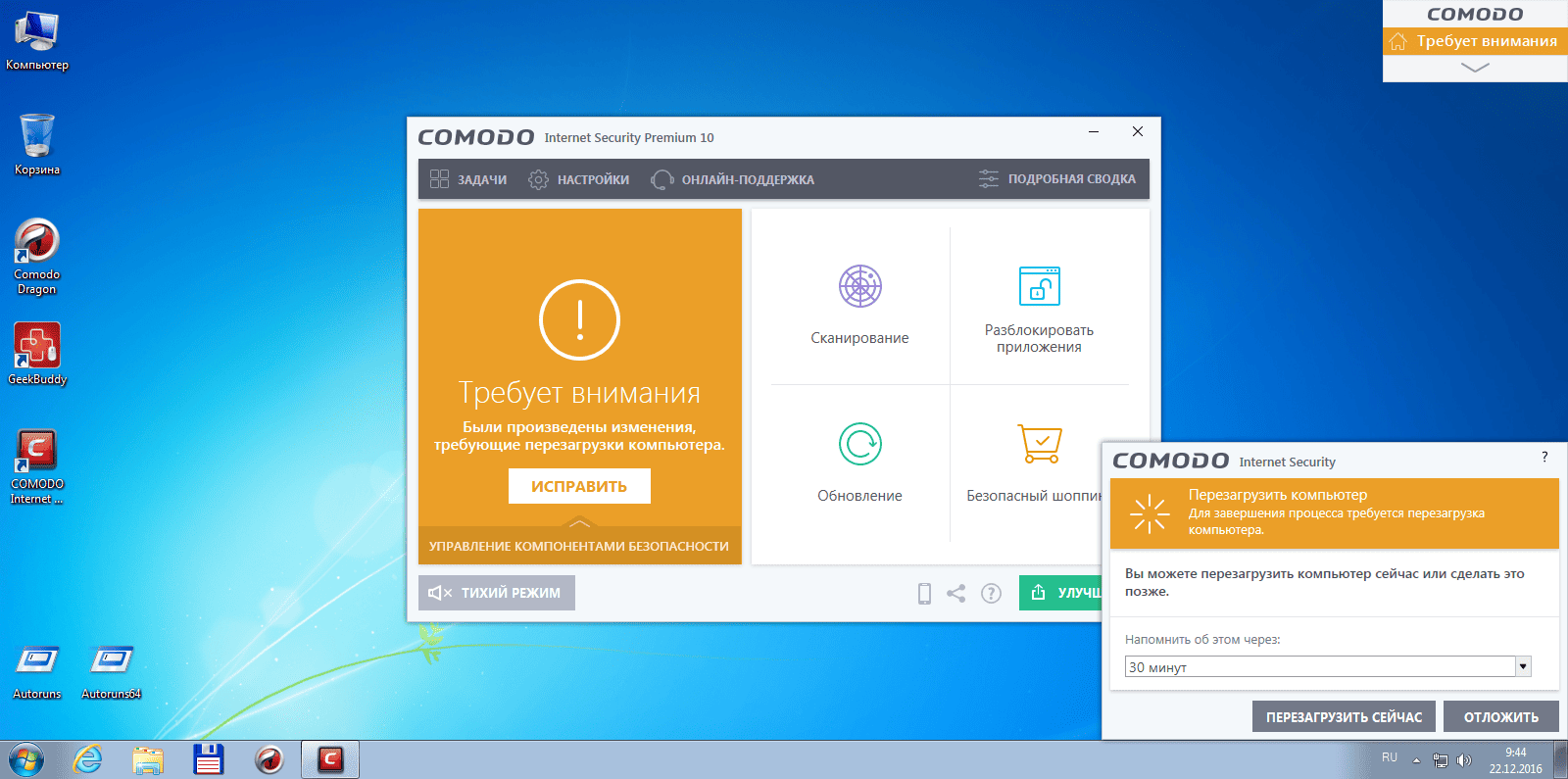The width and height of the screenshot is (1568, 779).
Task: Open help question mark icon in footer
Action: pyautogui.click(x=991, y=593)
